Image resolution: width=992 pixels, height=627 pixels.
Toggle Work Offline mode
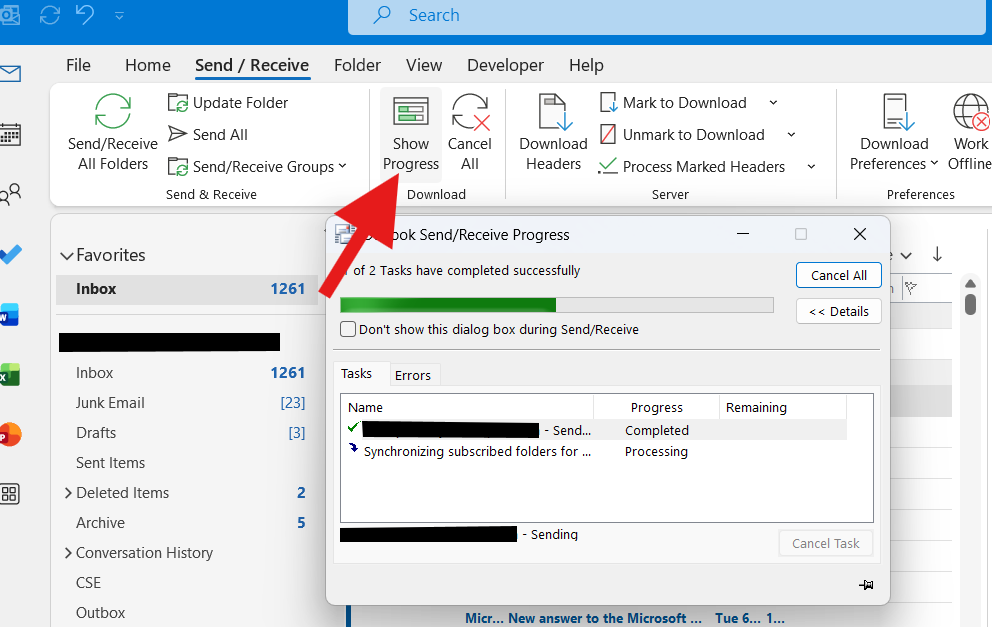(970, 133)
